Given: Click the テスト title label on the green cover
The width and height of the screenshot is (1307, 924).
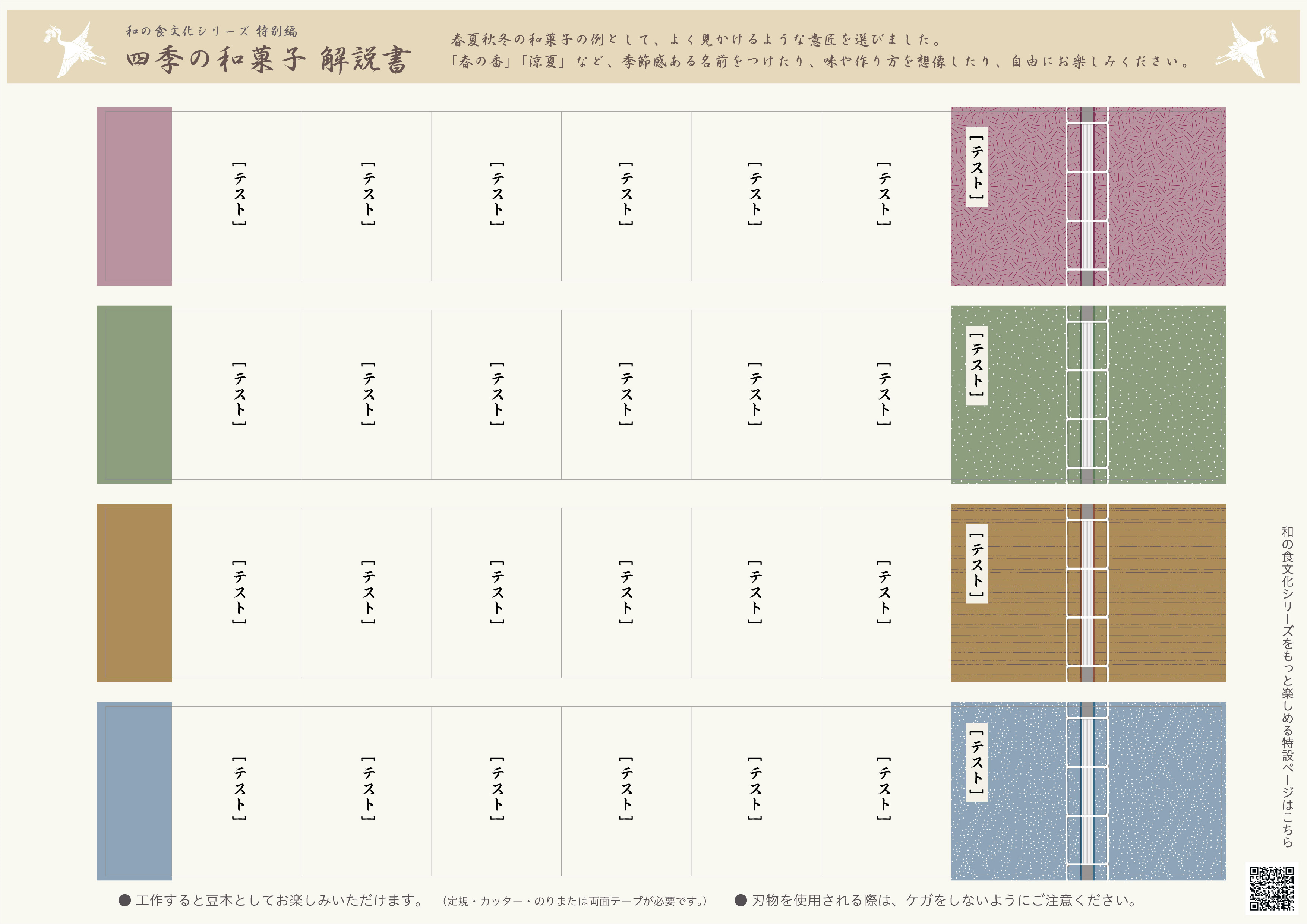Looking at the screenshot, I should pyautogui.click(x=977, y=365).
